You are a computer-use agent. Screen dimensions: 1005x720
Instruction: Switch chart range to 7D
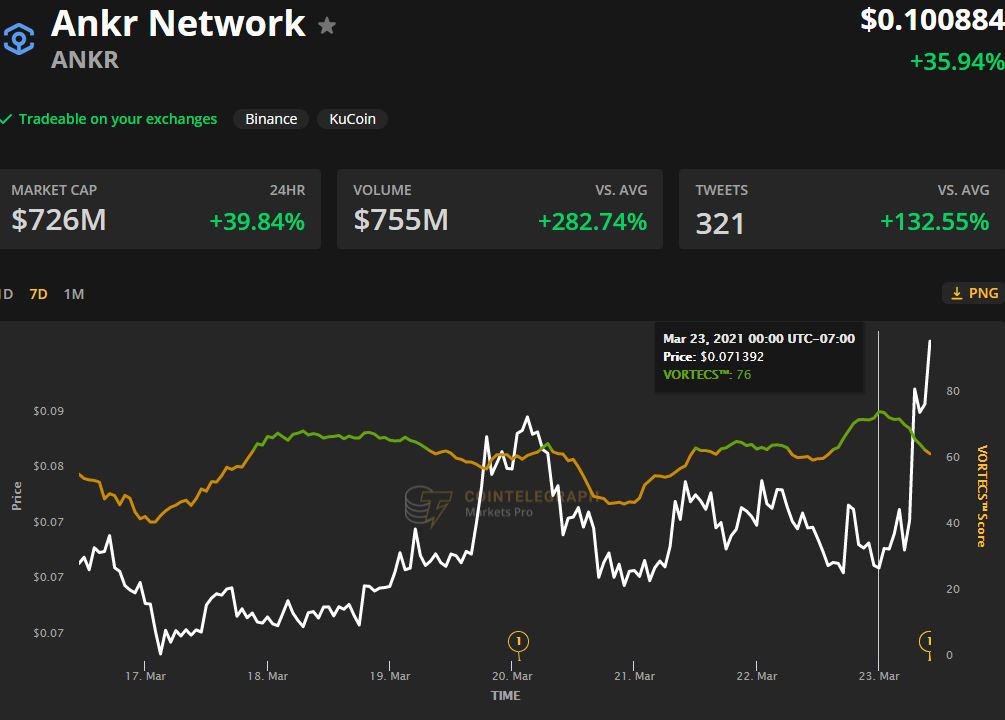[x=38, y=294]
